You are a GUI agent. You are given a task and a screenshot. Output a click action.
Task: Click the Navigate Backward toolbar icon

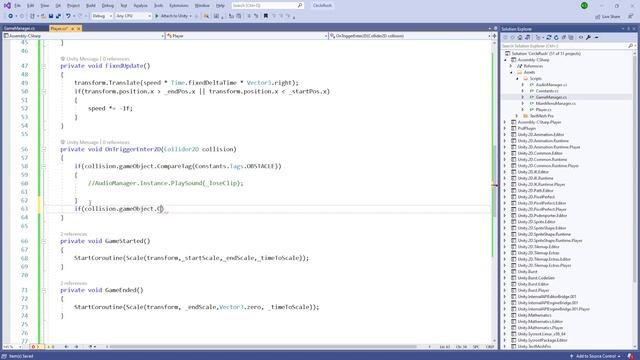pos(11,16)
